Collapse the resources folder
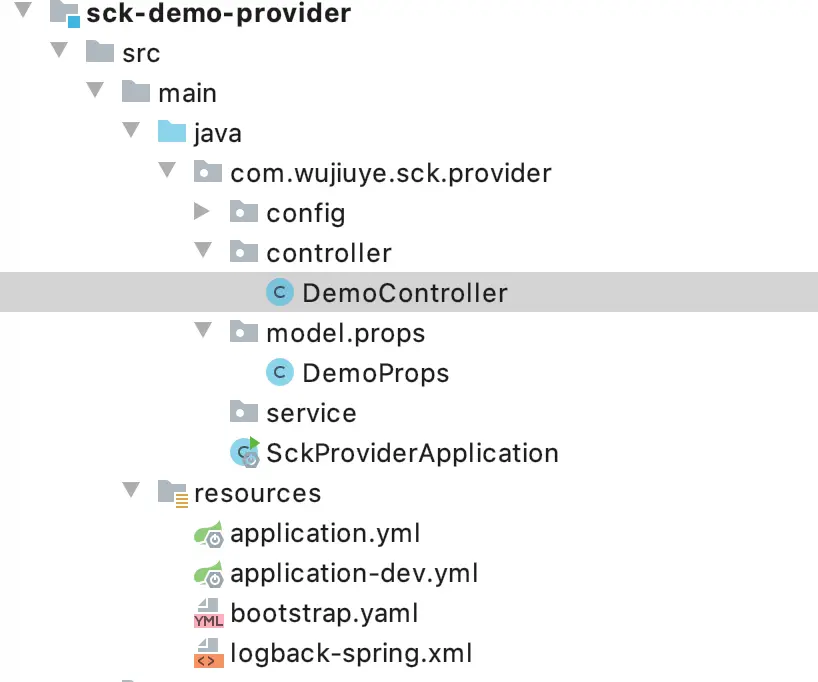 point(130,491)
